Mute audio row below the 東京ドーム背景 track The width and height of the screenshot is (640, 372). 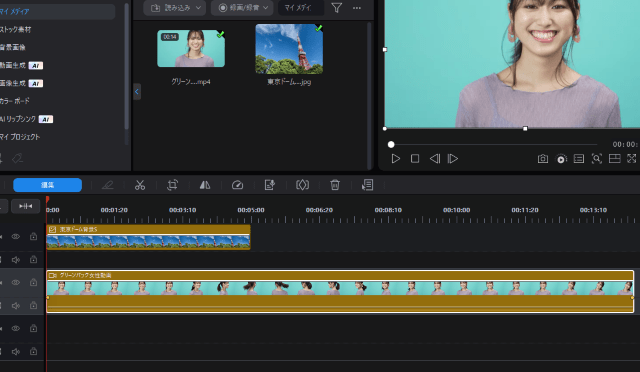click(x=16, y=260)
